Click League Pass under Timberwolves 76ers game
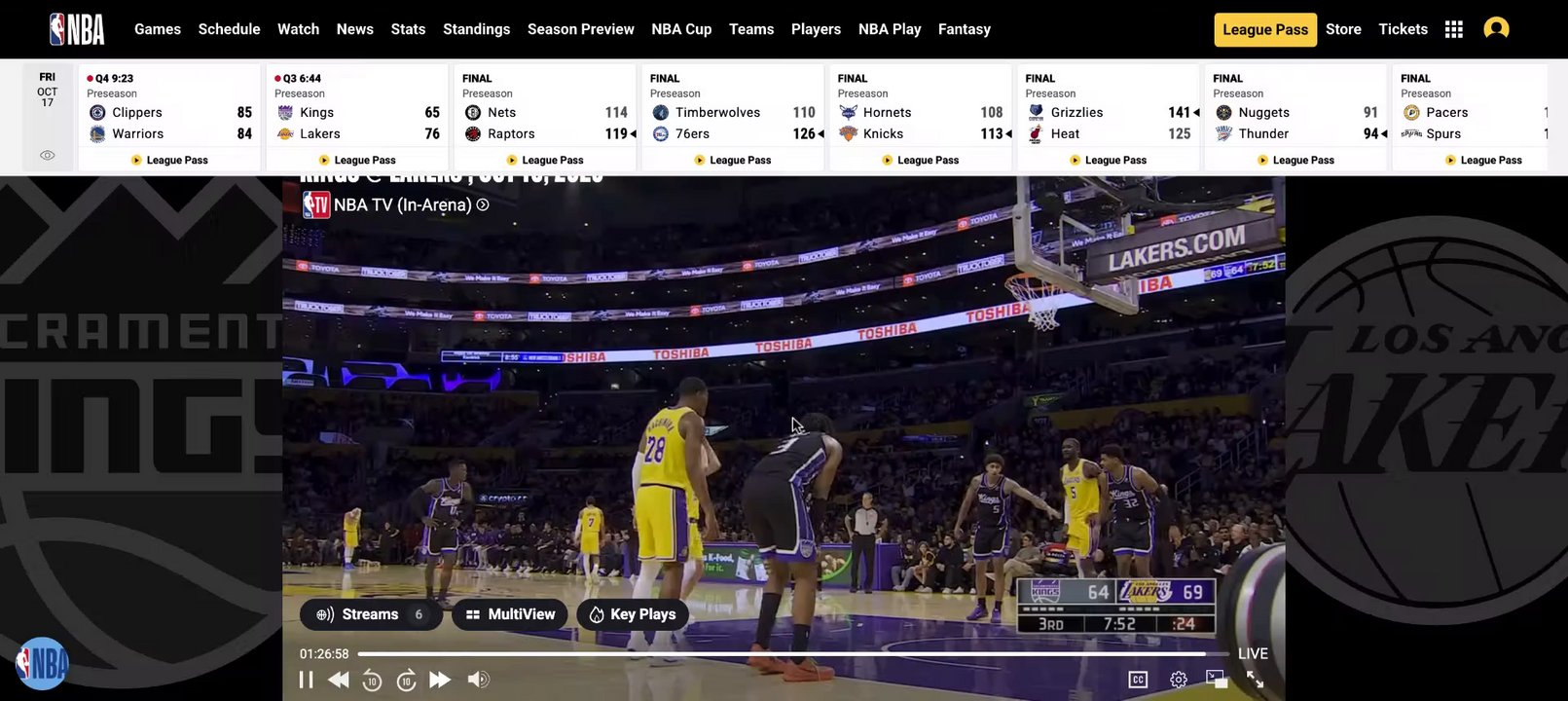 click(733, 160)
